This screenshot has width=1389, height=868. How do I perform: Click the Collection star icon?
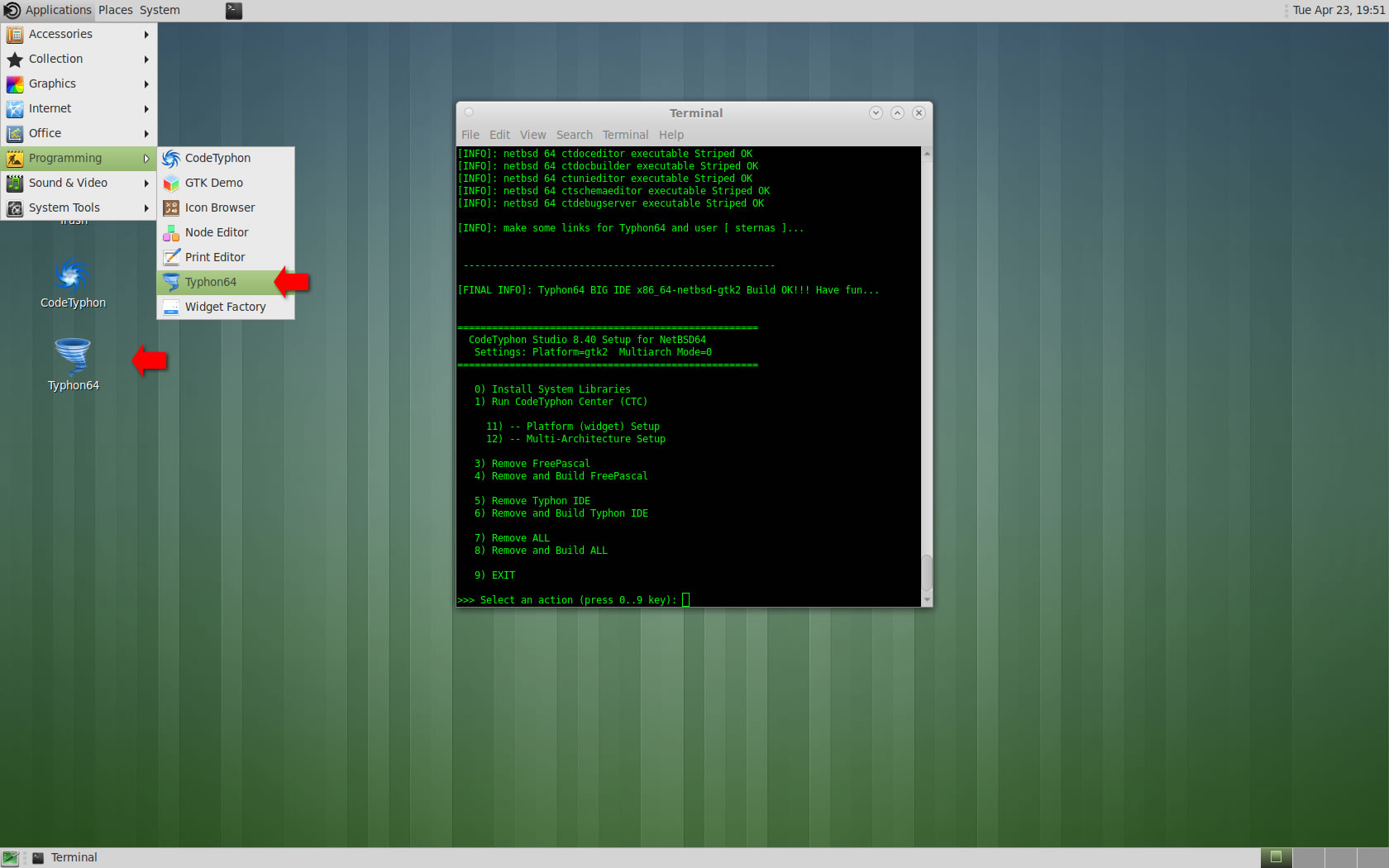tap(15, 59)
